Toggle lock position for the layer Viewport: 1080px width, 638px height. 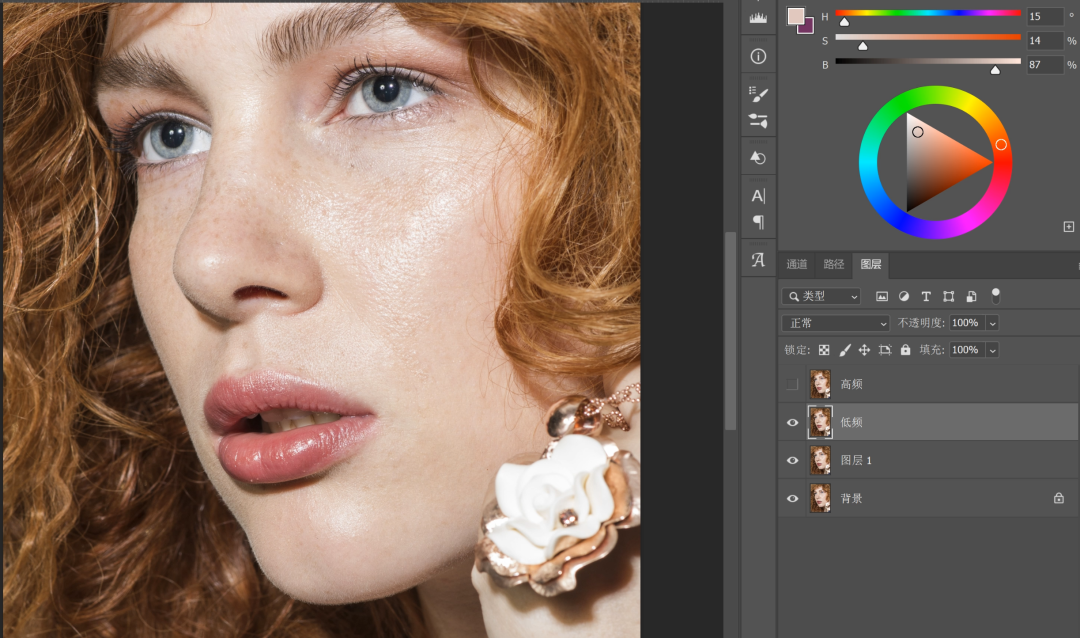864,350
